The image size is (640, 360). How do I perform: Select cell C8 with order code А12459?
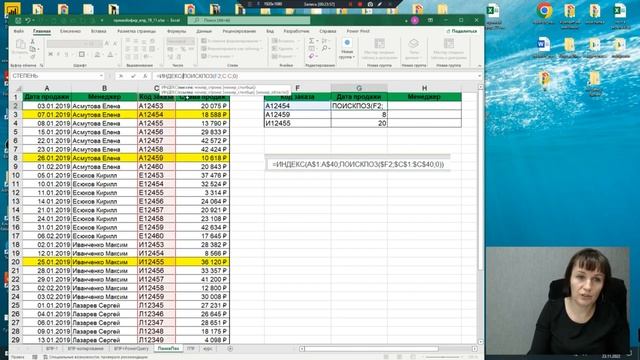(157, 158)
